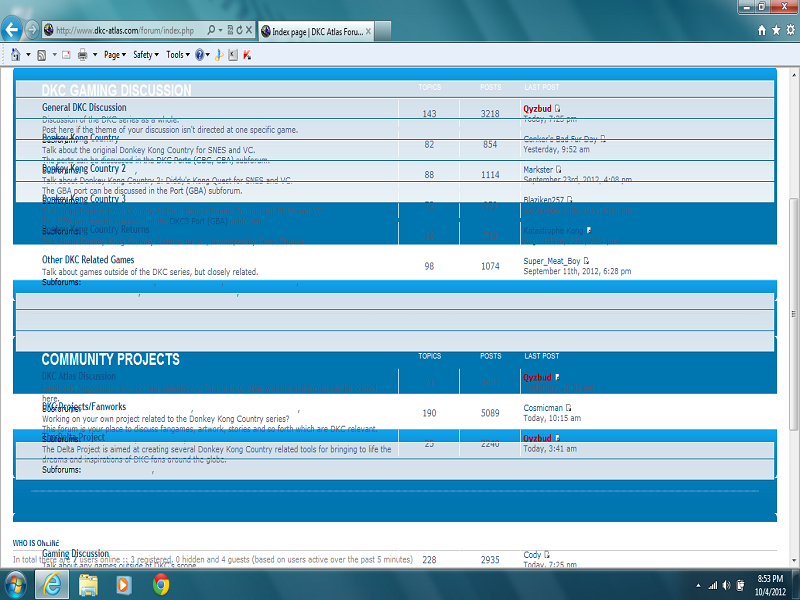Viewport: 800px width, 600px height.
Task: Open Favorites star icon at top right
Action: click(776, 31)
